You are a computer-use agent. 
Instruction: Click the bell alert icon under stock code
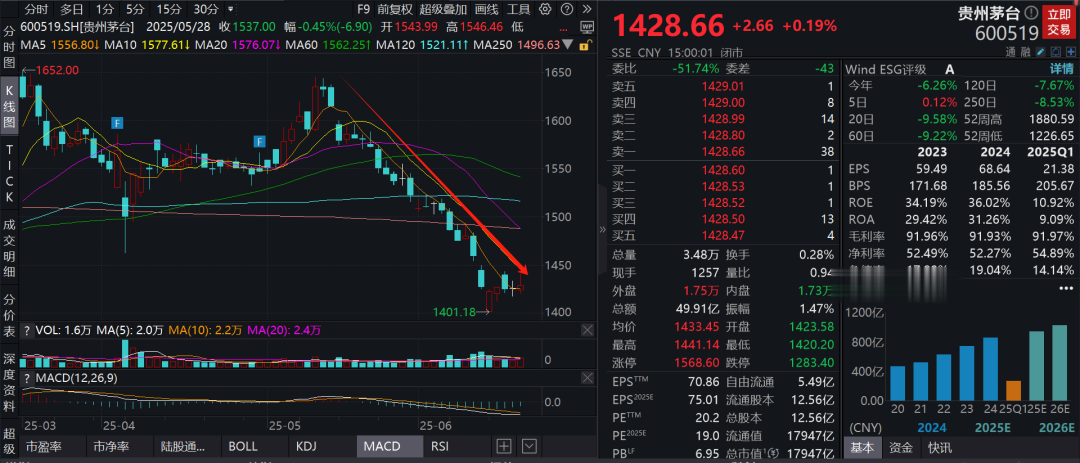coord(1055,52)
